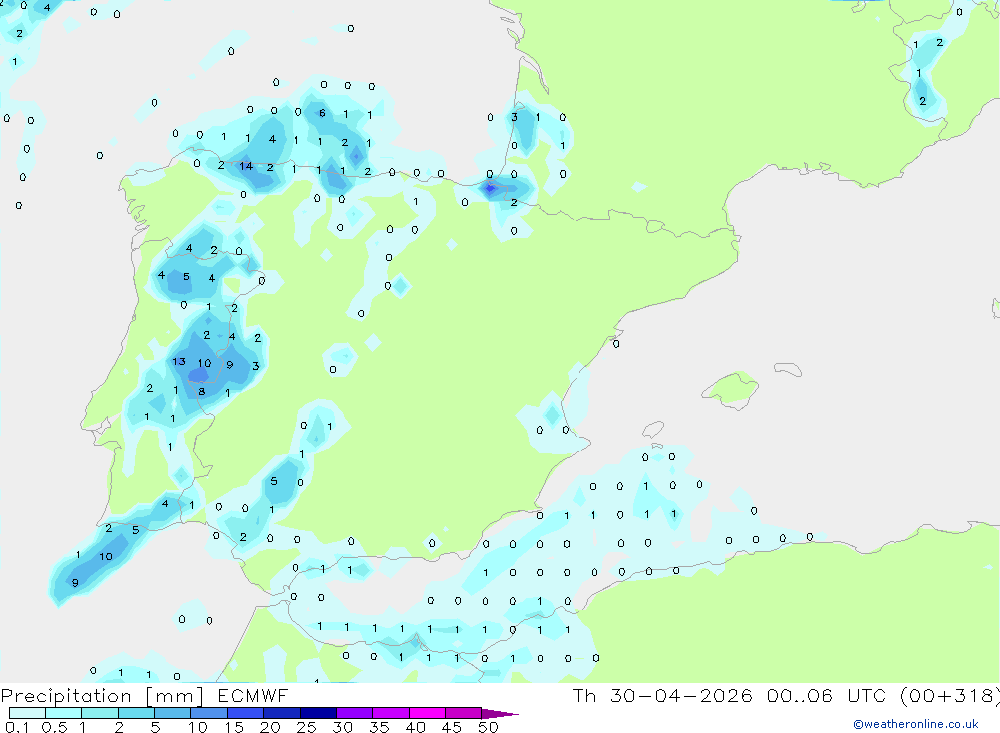Click the 40–45 mm magenta legend swatch
Screen dimensions: 1000x733
(427, 713)
